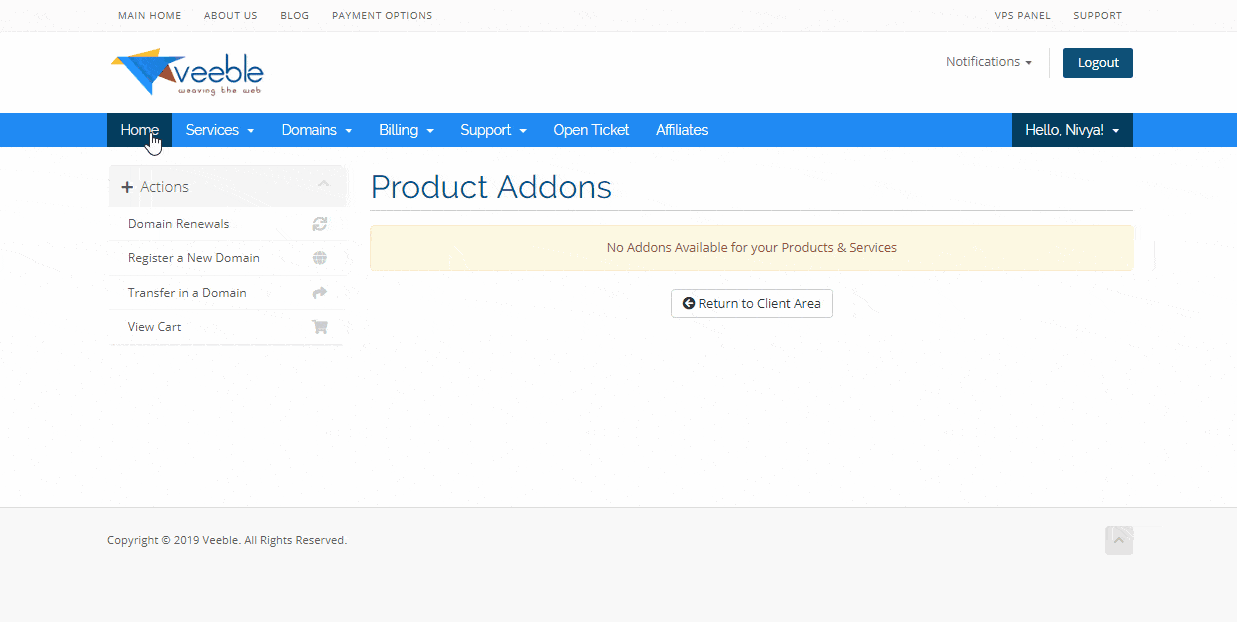Click the SUPPORT link in the top bar

coord(1097,16)
